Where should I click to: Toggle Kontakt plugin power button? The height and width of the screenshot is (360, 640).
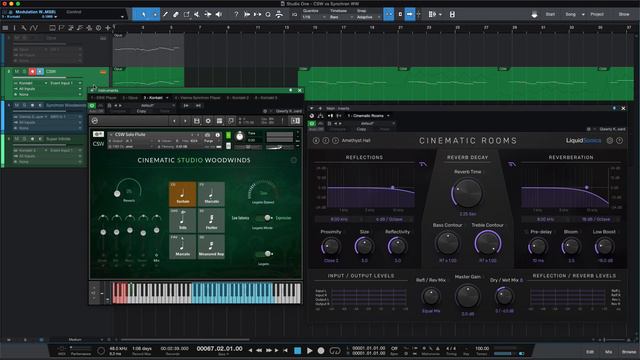[x=92, y=105]
